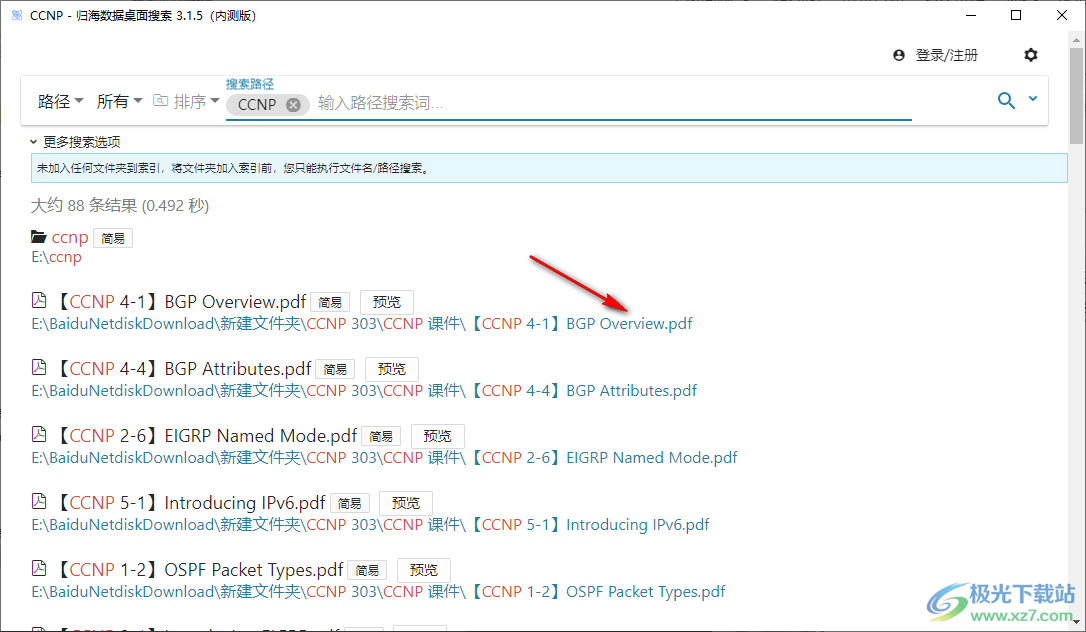1086x632 pixels.
Task: Open 【CCNP 4-4】BGP Attributes.pdf title
Action: [182, 369]
